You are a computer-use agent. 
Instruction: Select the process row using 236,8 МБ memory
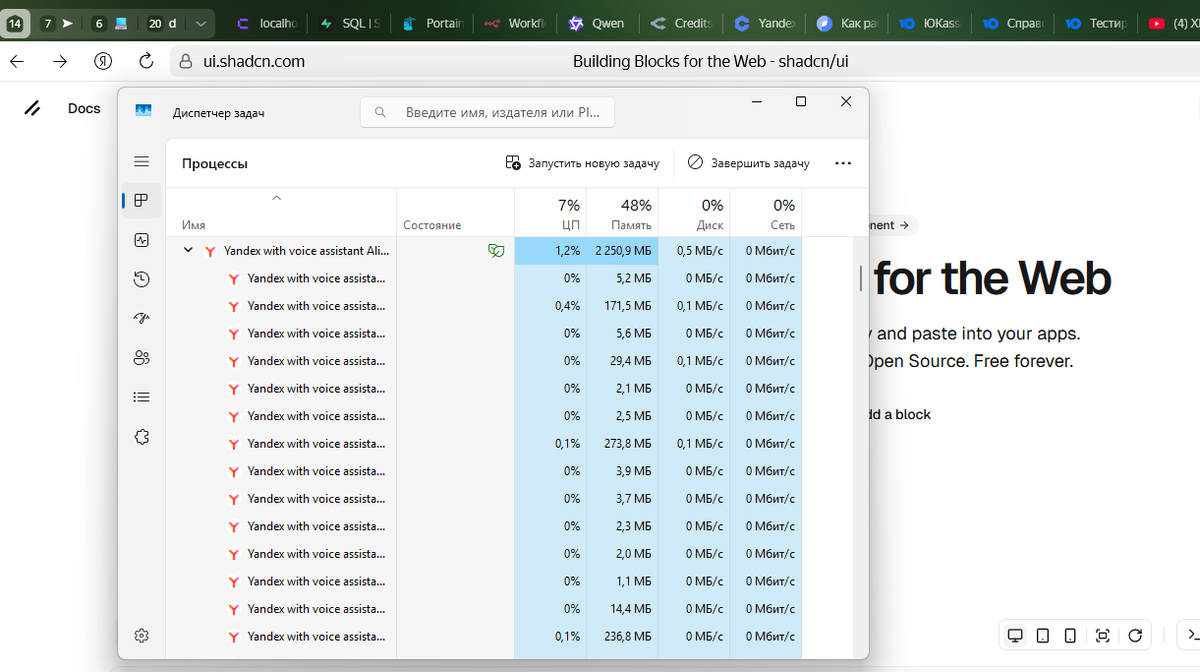[x=483, y=636]
